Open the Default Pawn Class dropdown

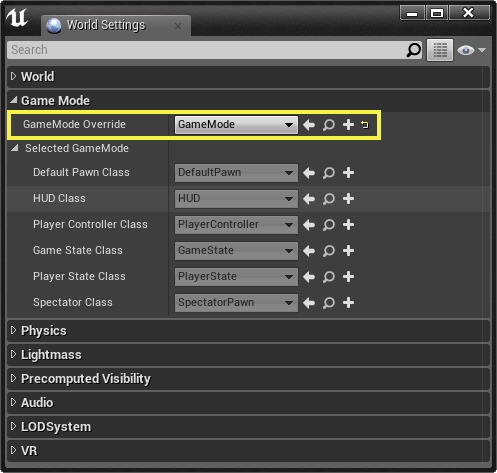click(236, 173)
